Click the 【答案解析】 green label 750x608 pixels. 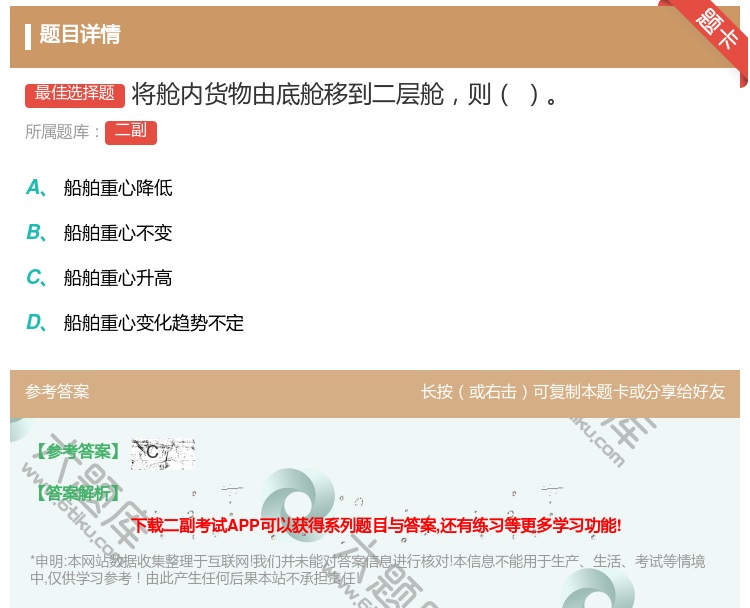point(78,493)
